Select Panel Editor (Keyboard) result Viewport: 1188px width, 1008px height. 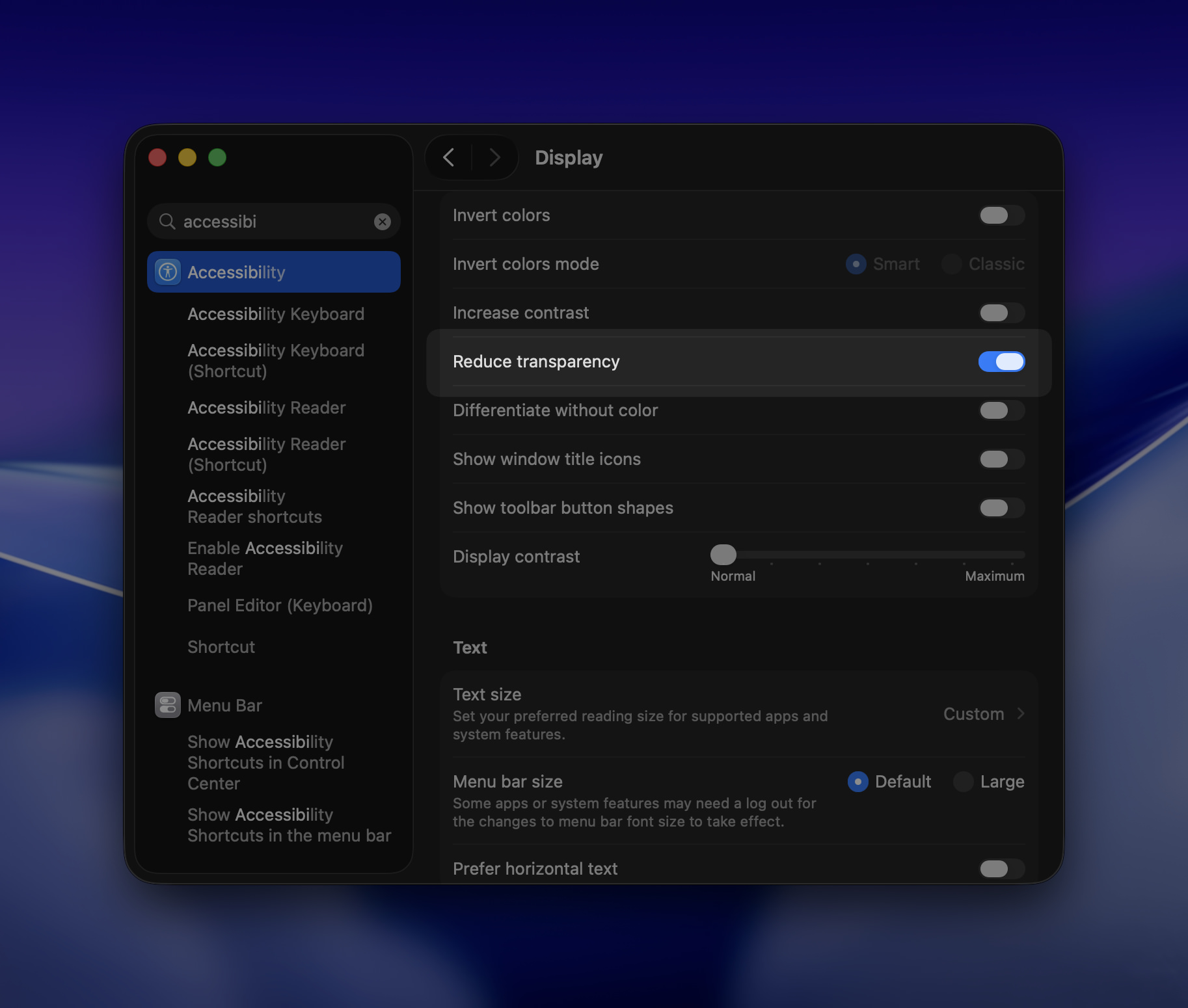(x=280, y=605)
